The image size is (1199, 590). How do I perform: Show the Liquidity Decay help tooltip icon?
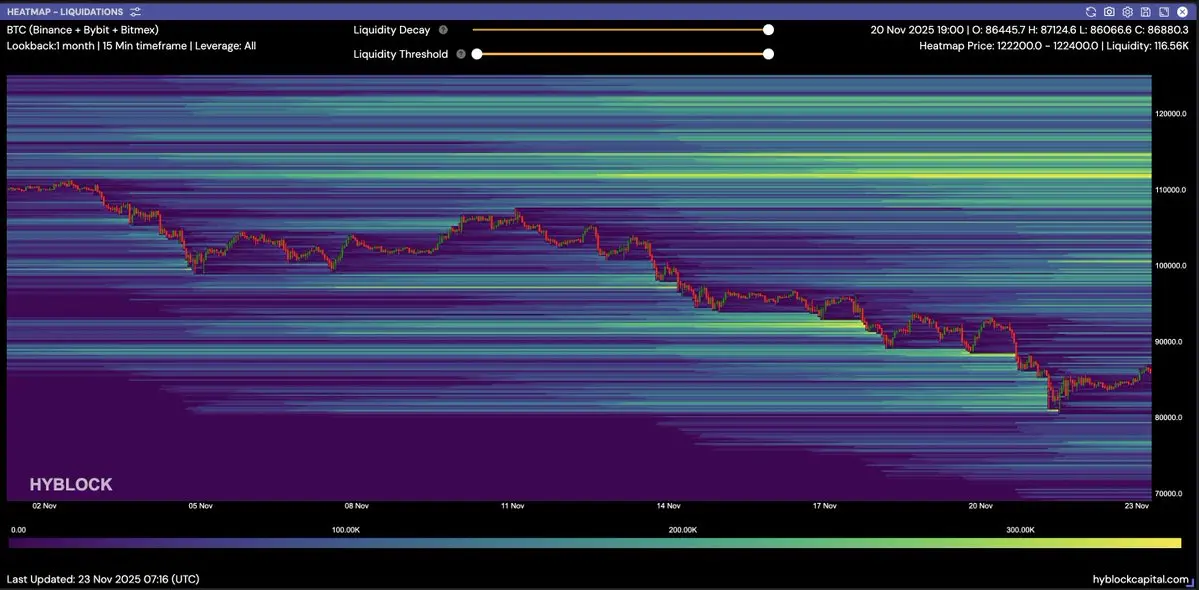[443, 30]
